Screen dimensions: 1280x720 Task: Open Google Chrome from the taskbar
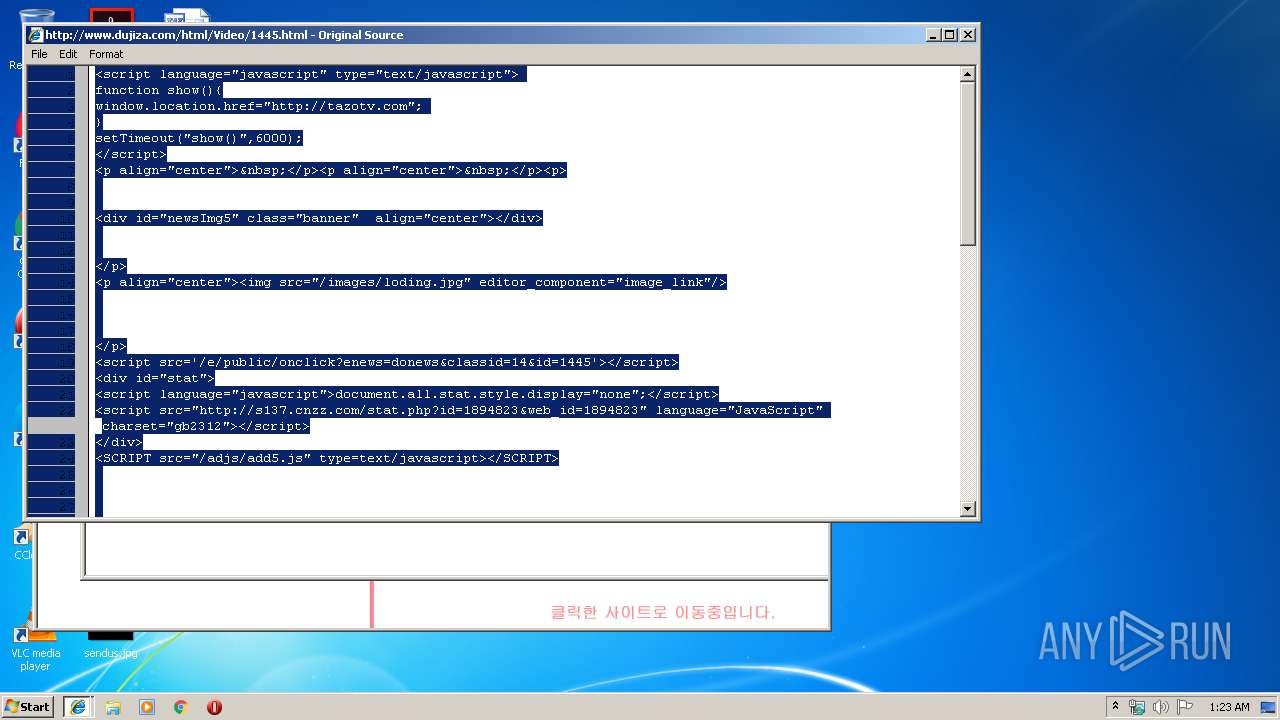tap(181, 706)
